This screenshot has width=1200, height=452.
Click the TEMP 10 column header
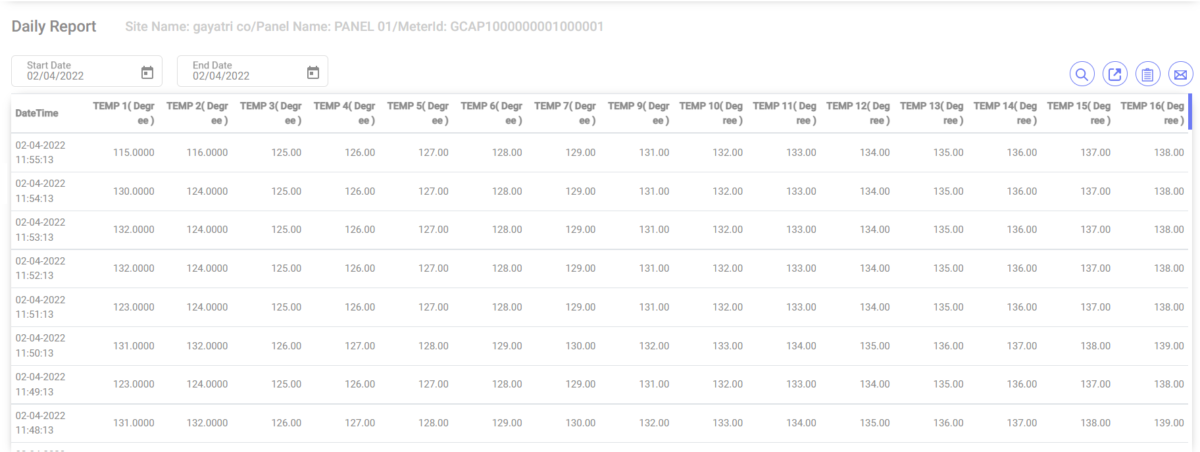[x=711, y=113]
